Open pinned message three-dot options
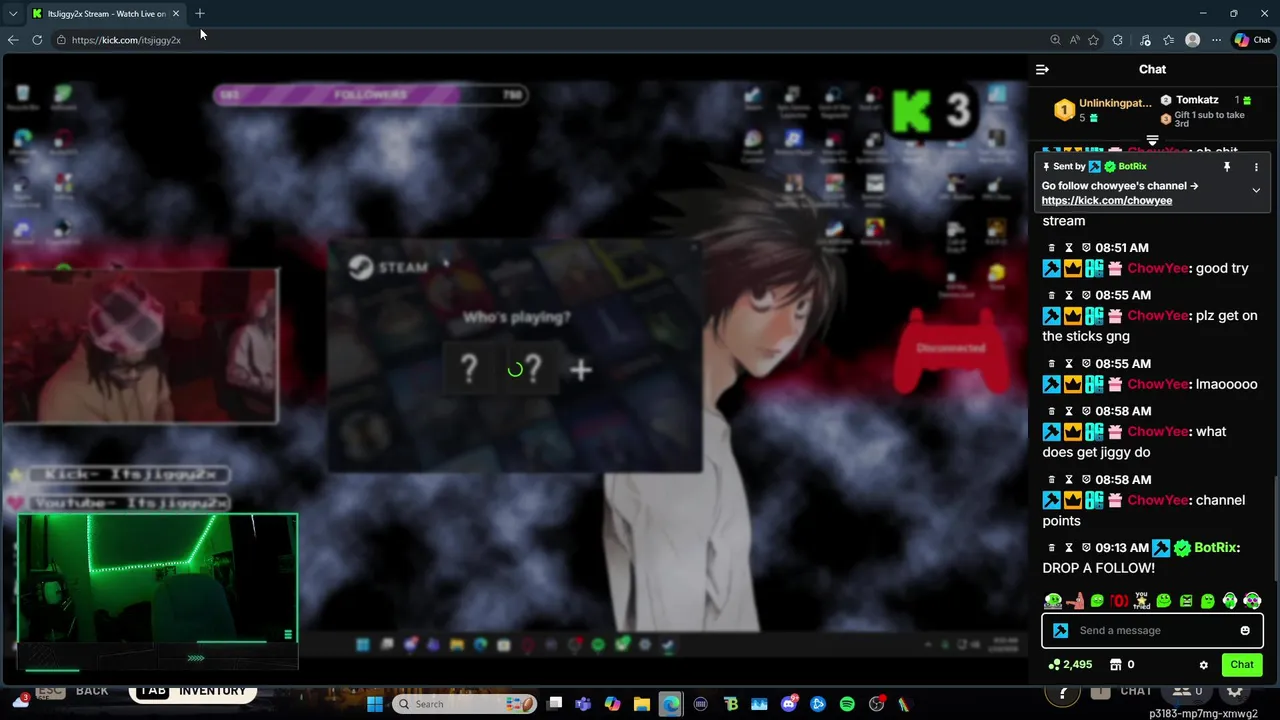 pyautogui.click(x=1256, y=167)
